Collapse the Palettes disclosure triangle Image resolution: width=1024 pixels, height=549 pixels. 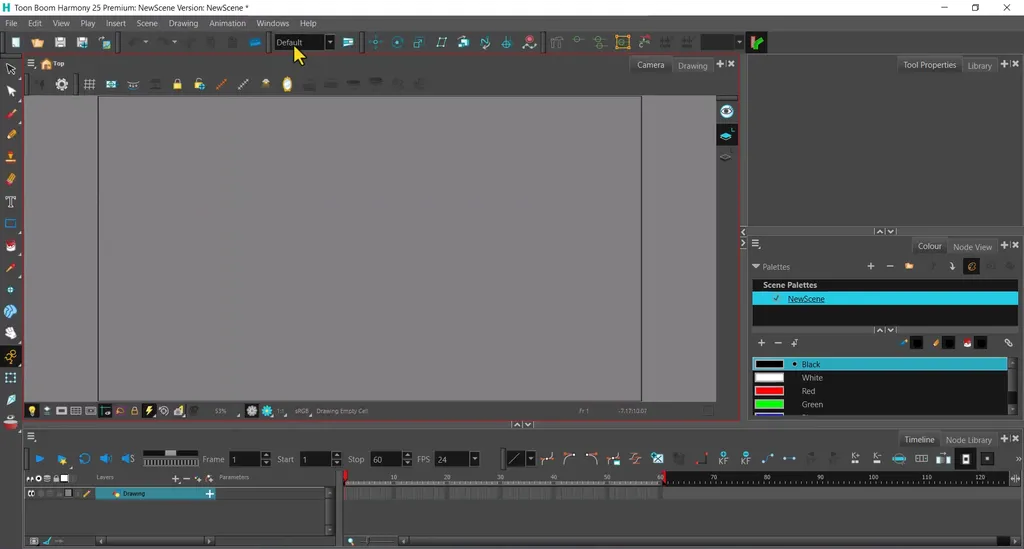[756, 266]
